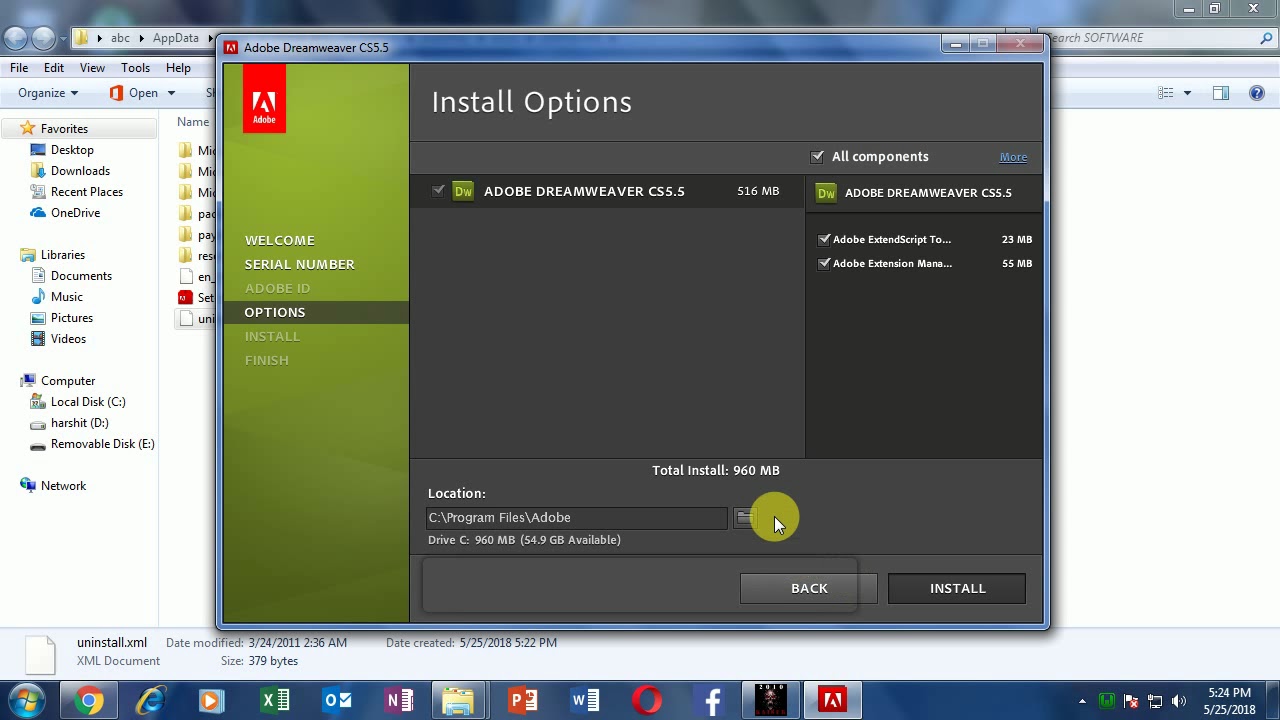Click the Open button in Explorer toolbar
1280x720 pixels.
point(133,93)
